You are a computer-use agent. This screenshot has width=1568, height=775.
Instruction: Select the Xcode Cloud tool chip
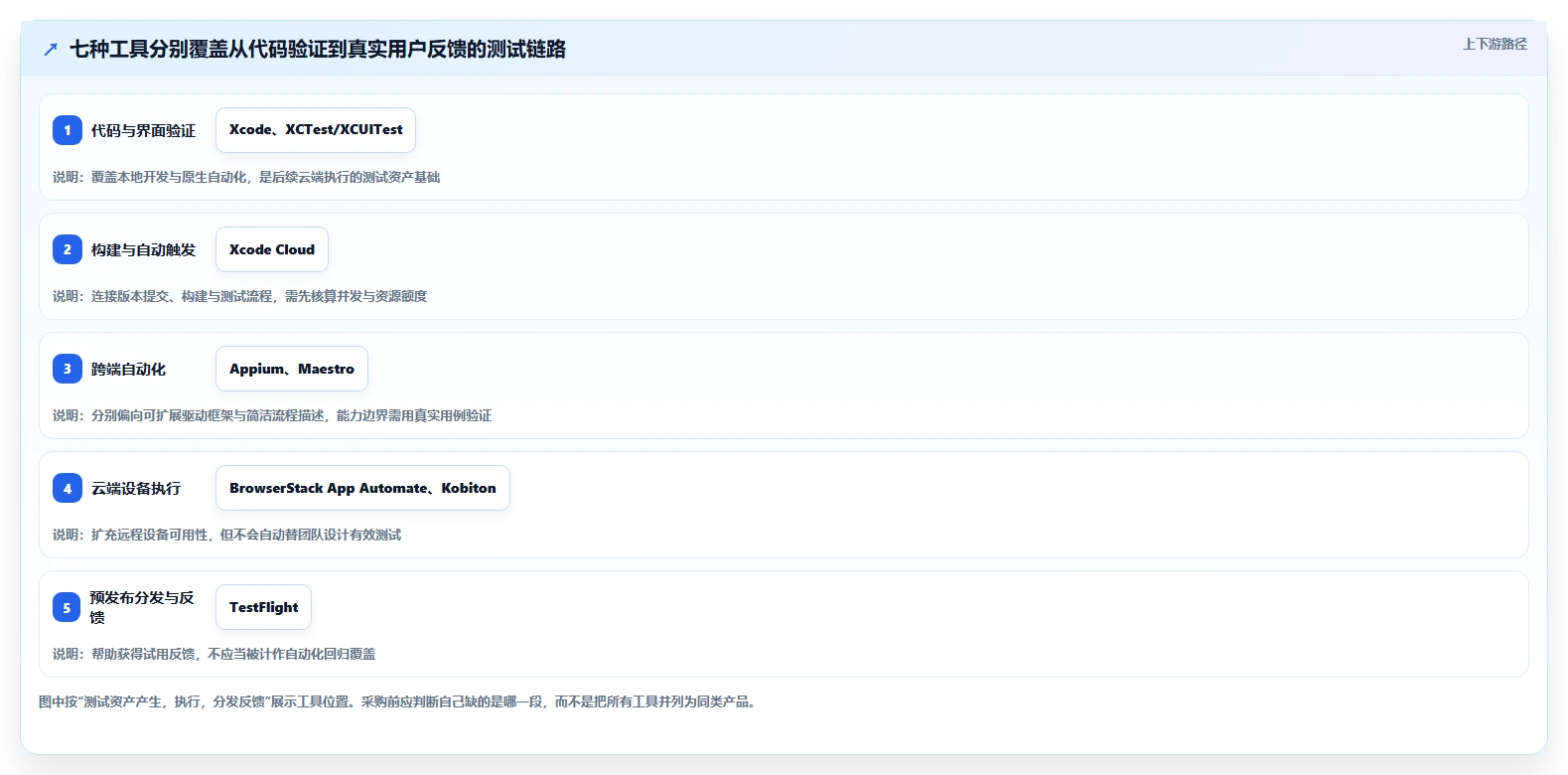[x=272, y=249]
